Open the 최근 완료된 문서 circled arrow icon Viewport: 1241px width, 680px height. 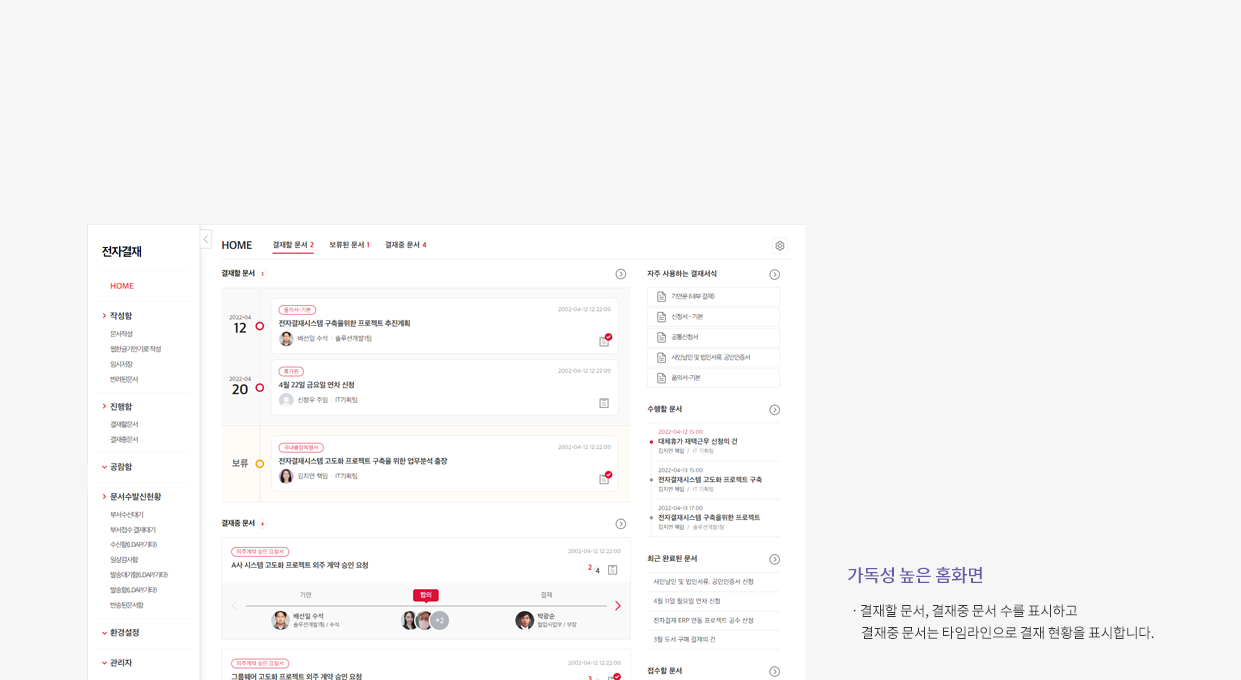click(x=774, y=560)
